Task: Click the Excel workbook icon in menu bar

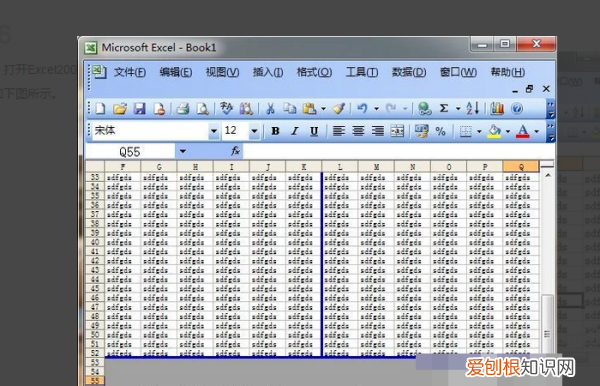Action: click(x=99, y=72)
